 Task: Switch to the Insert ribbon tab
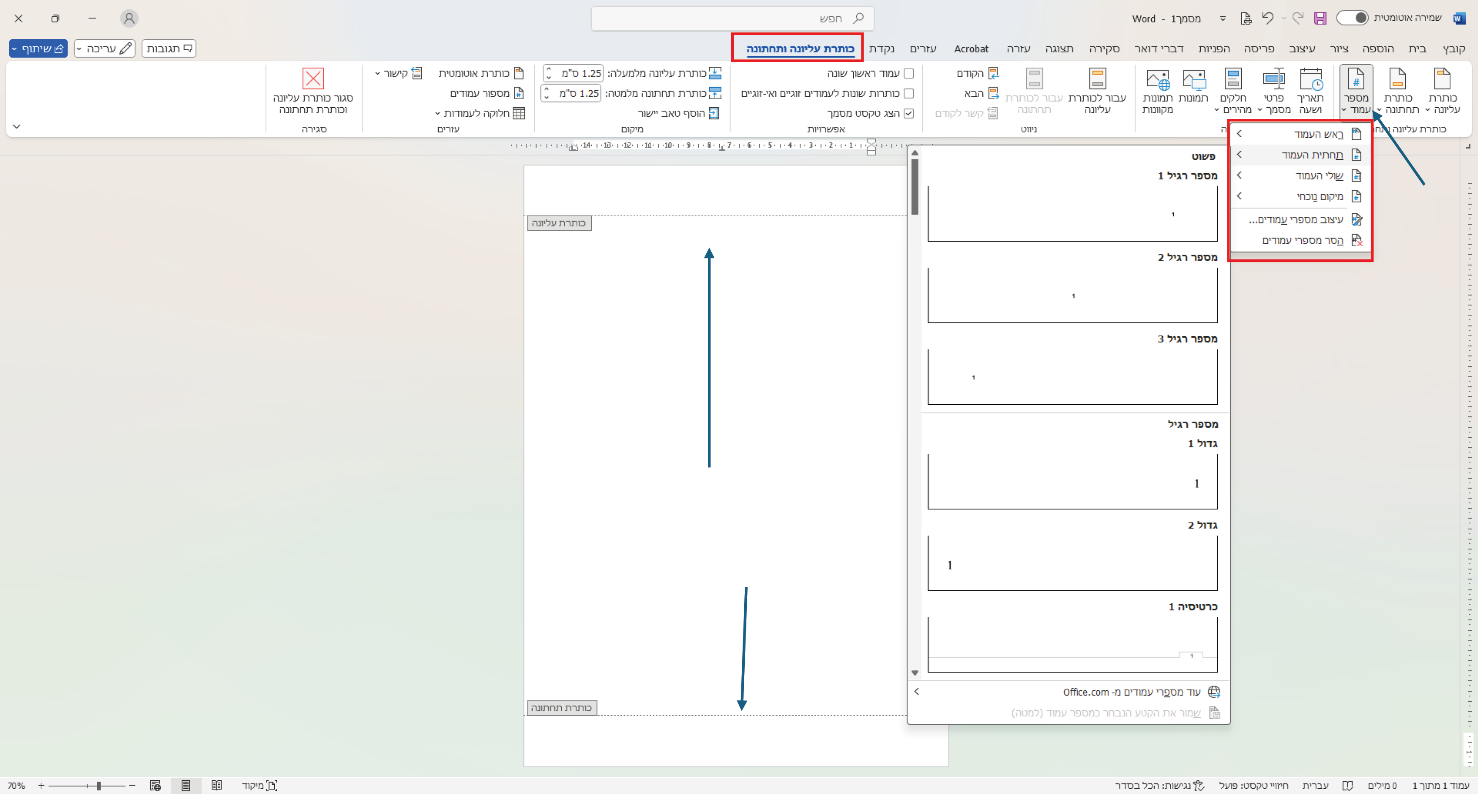(1377, 49)
